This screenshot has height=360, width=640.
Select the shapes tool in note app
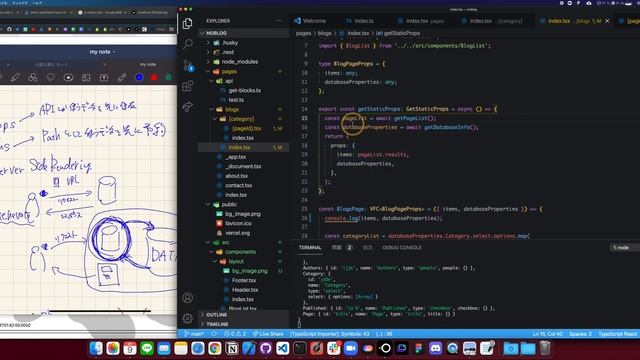coord(33,77)
